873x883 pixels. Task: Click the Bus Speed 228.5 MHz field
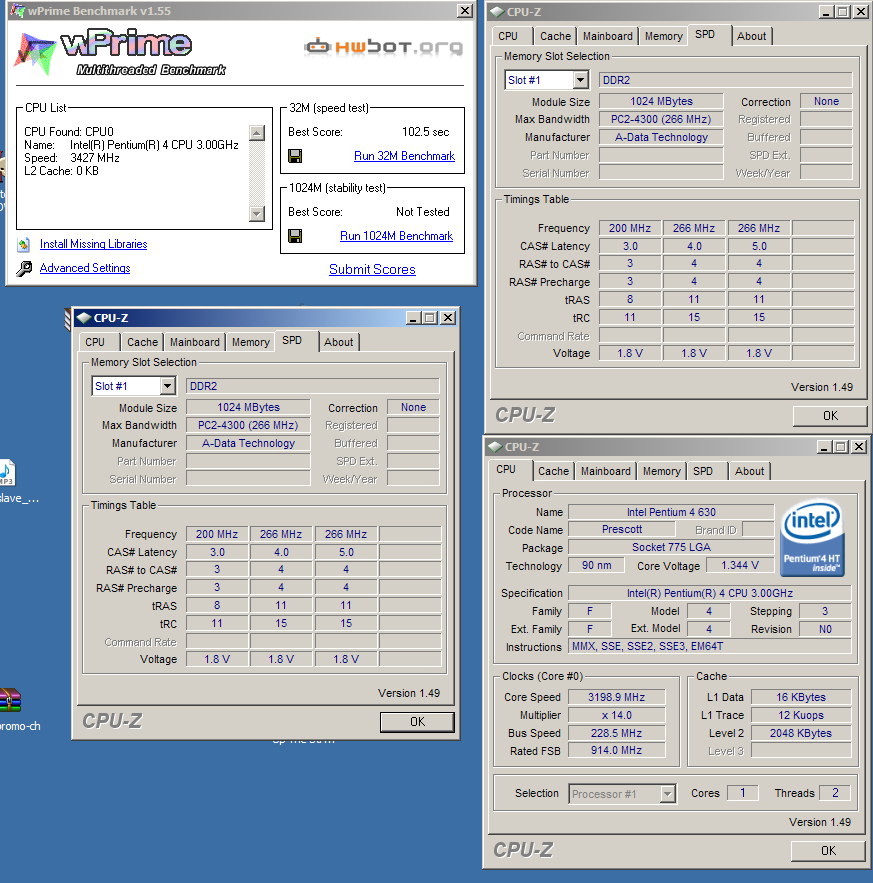(617, 733)
